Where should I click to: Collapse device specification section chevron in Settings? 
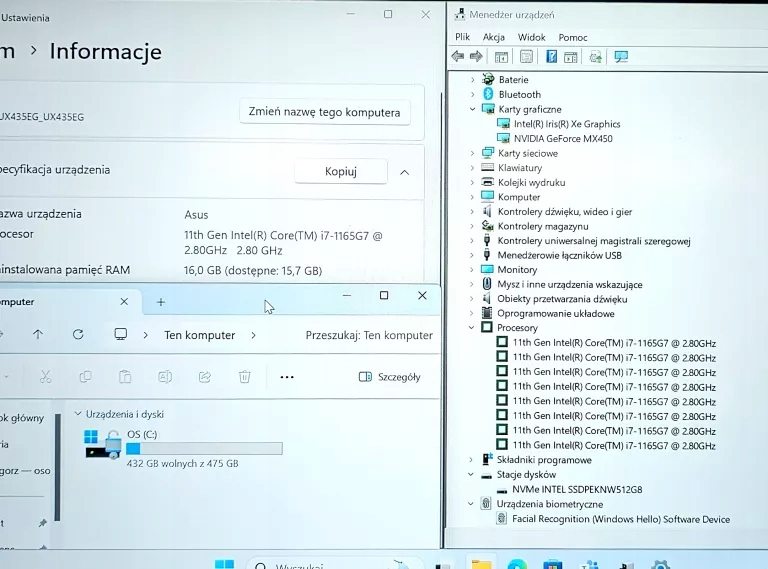click(405, 172)
